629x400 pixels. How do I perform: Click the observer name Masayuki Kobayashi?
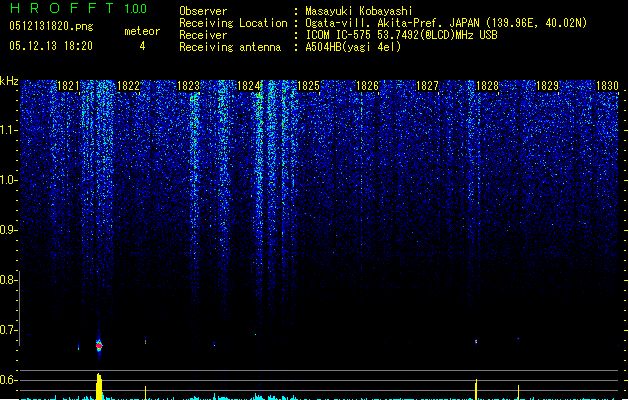click(x=359, y=11)
